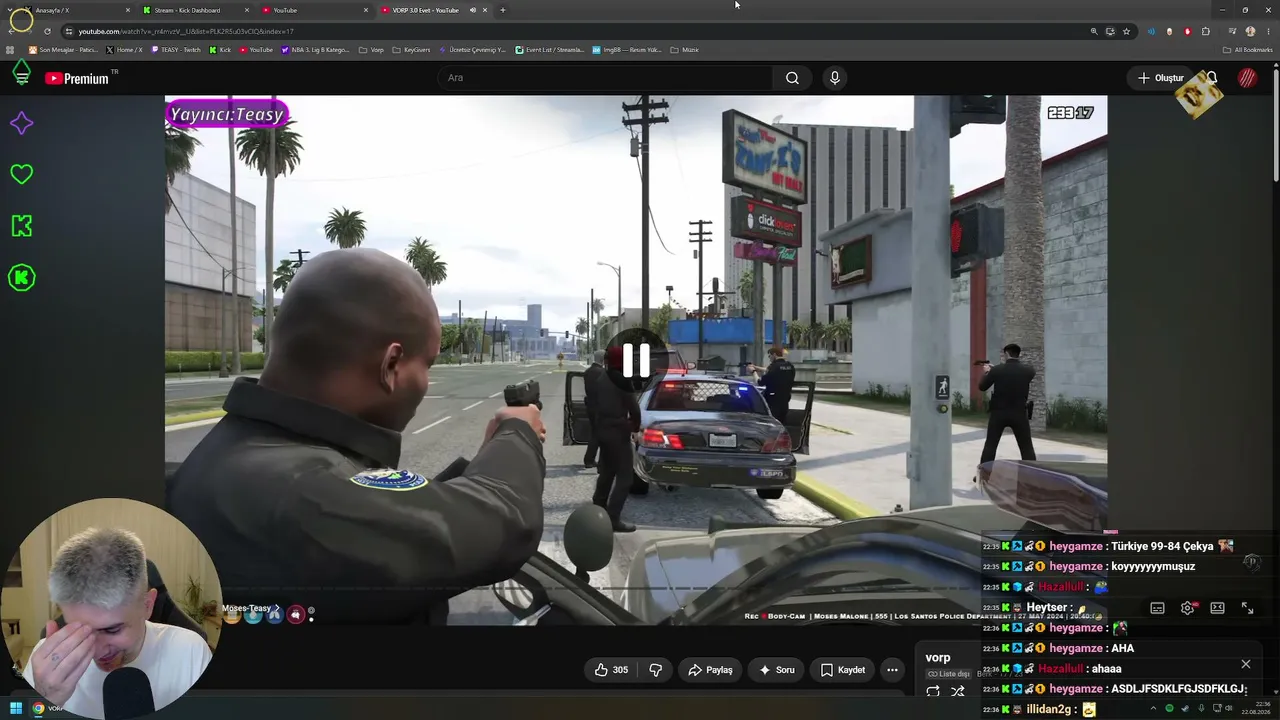Expand the All Bookmarks folder
The width and height of the screenshot is (1280, 720).
[x=1248, y=50]
